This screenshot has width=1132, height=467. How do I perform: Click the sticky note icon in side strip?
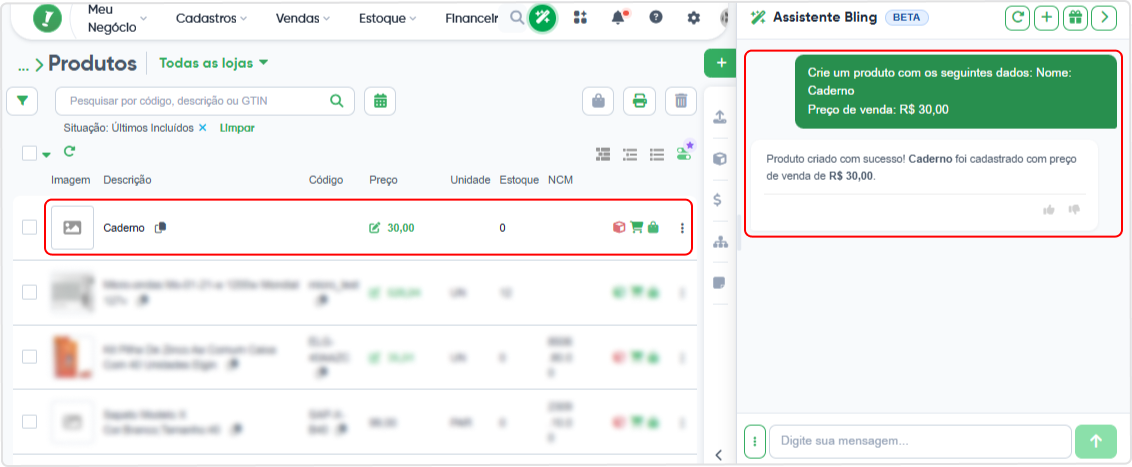tap(719, 282)
